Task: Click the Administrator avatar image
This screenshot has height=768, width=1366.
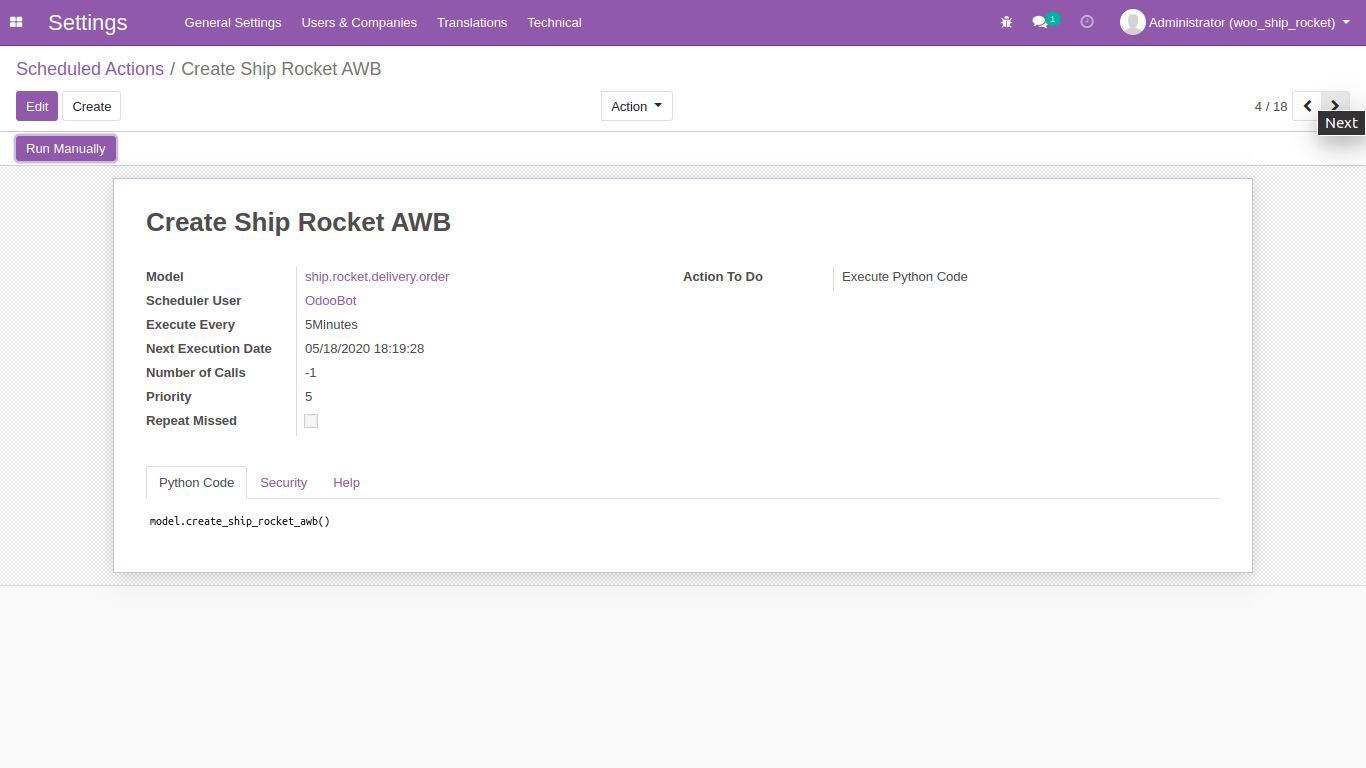Action: click(1132, 22)
